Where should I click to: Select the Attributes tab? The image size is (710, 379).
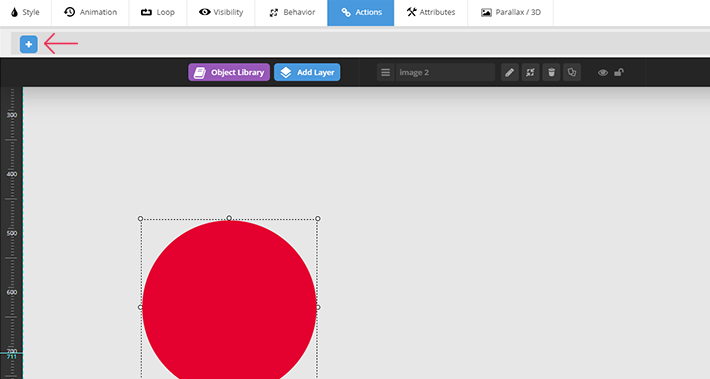(431, 12)
